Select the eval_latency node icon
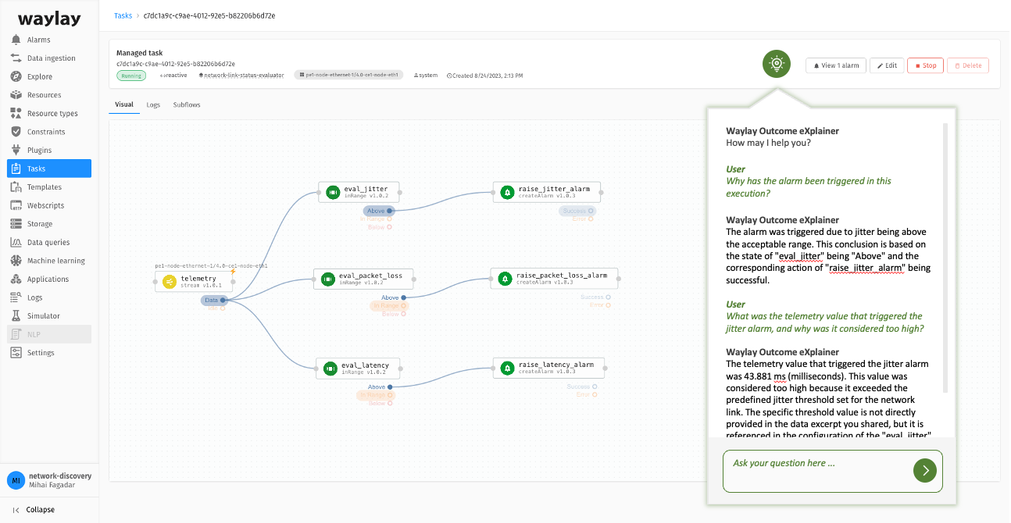 tap(330, 368)
